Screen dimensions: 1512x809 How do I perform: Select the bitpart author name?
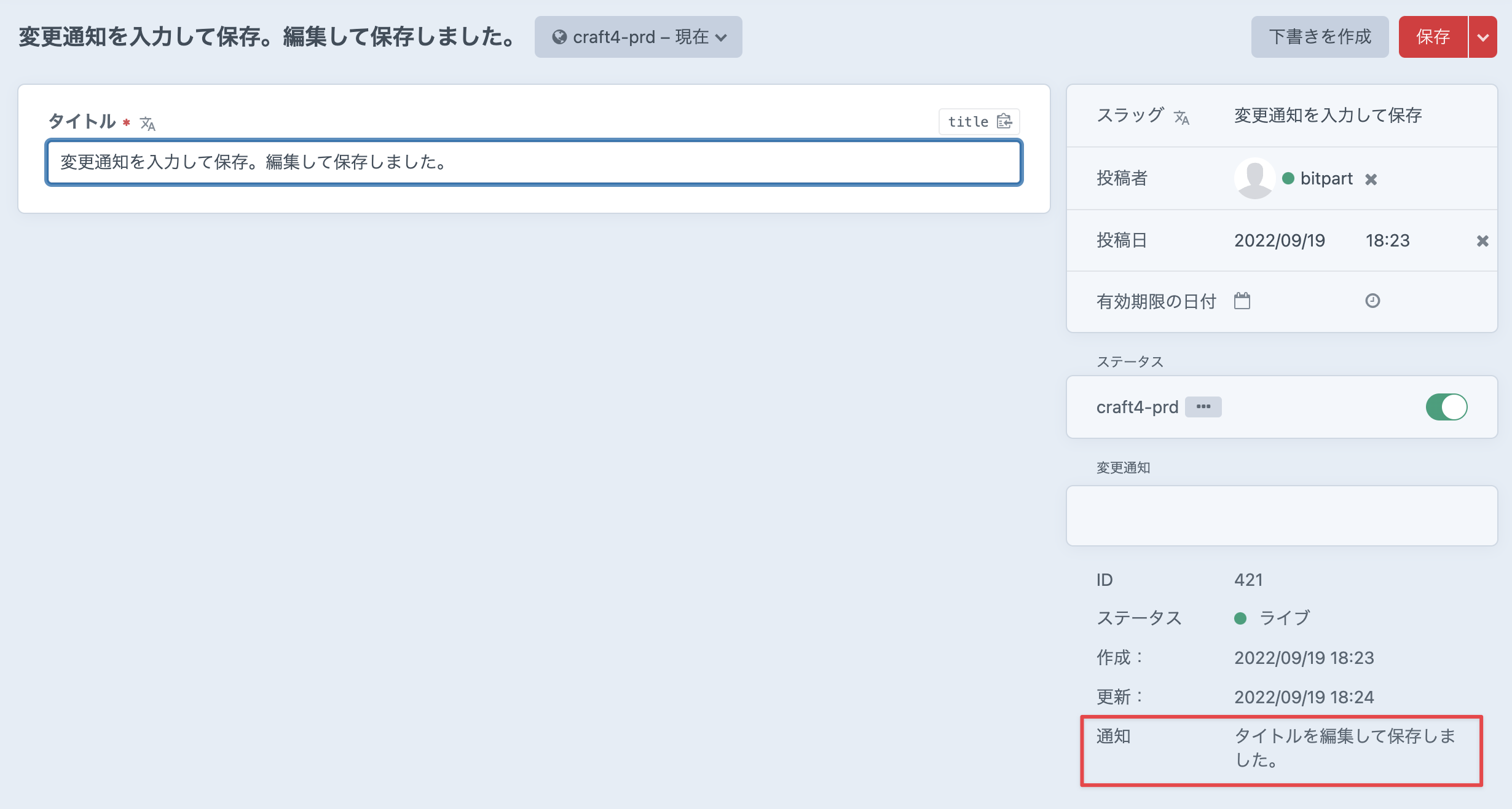1326,179
